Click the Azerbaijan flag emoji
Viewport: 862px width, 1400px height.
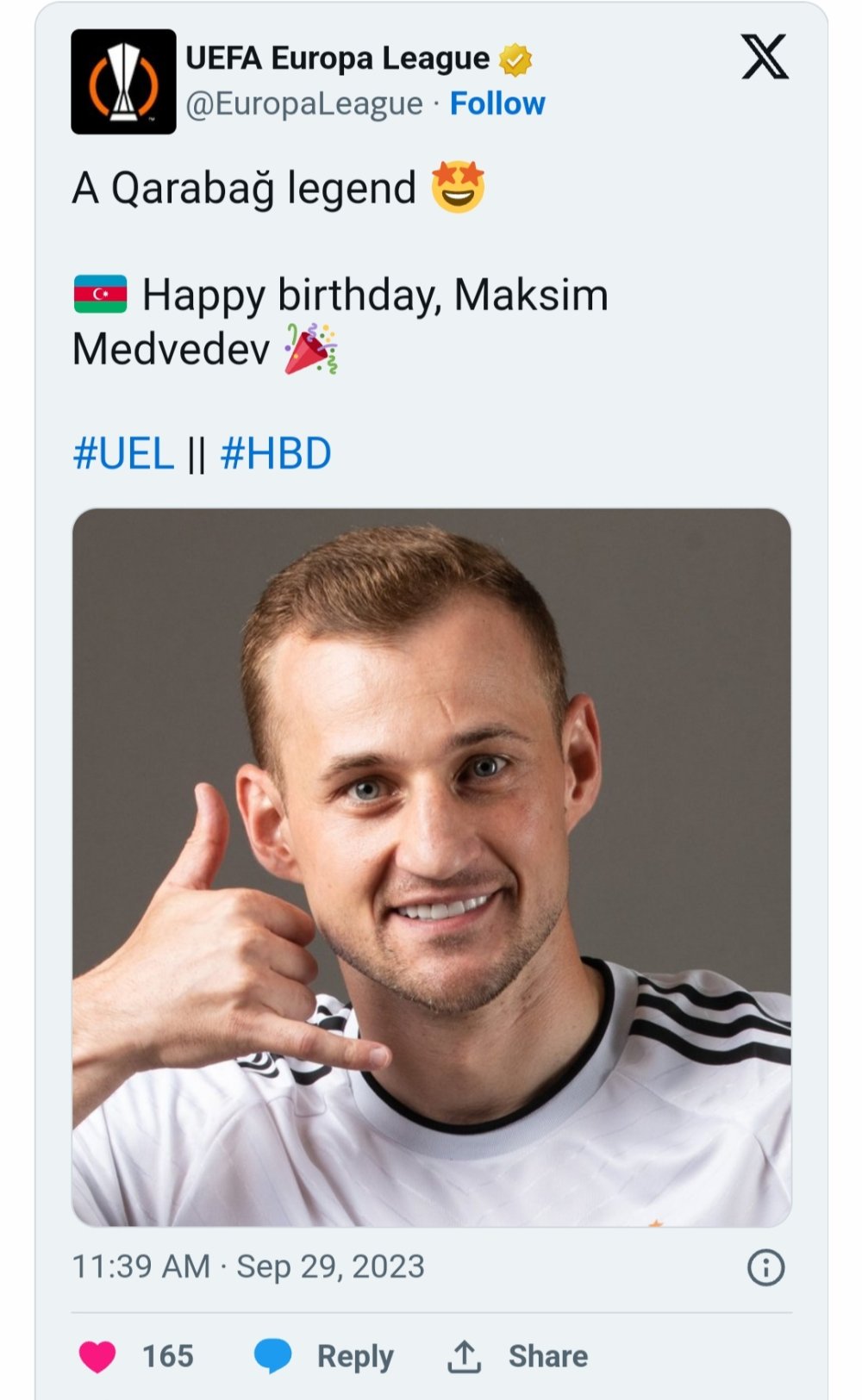click(101, 295)
